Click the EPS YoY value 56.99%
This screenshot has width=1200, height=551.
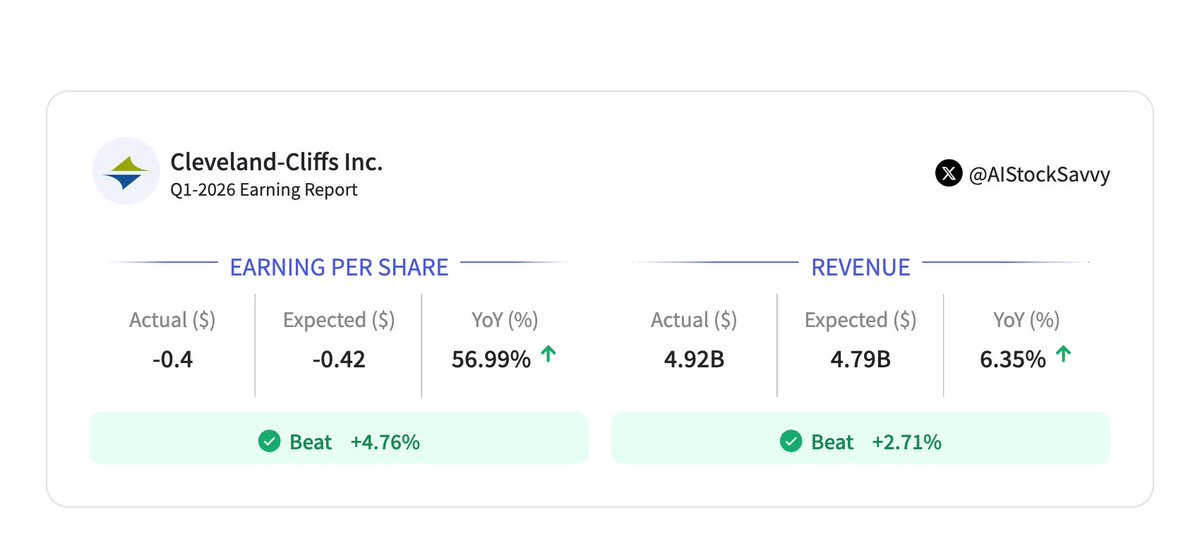tap(491, 359)
